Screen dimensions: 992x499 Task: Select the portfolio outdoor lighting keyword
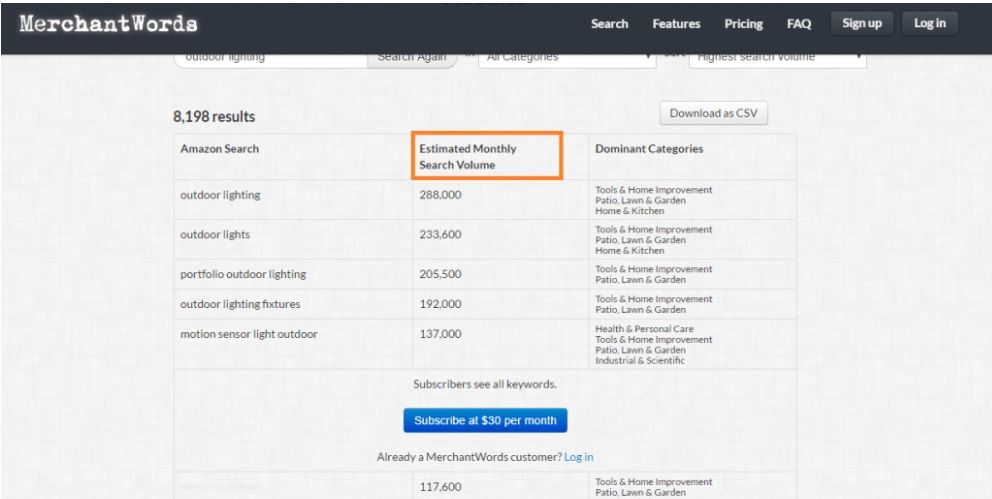coord(243,274)
